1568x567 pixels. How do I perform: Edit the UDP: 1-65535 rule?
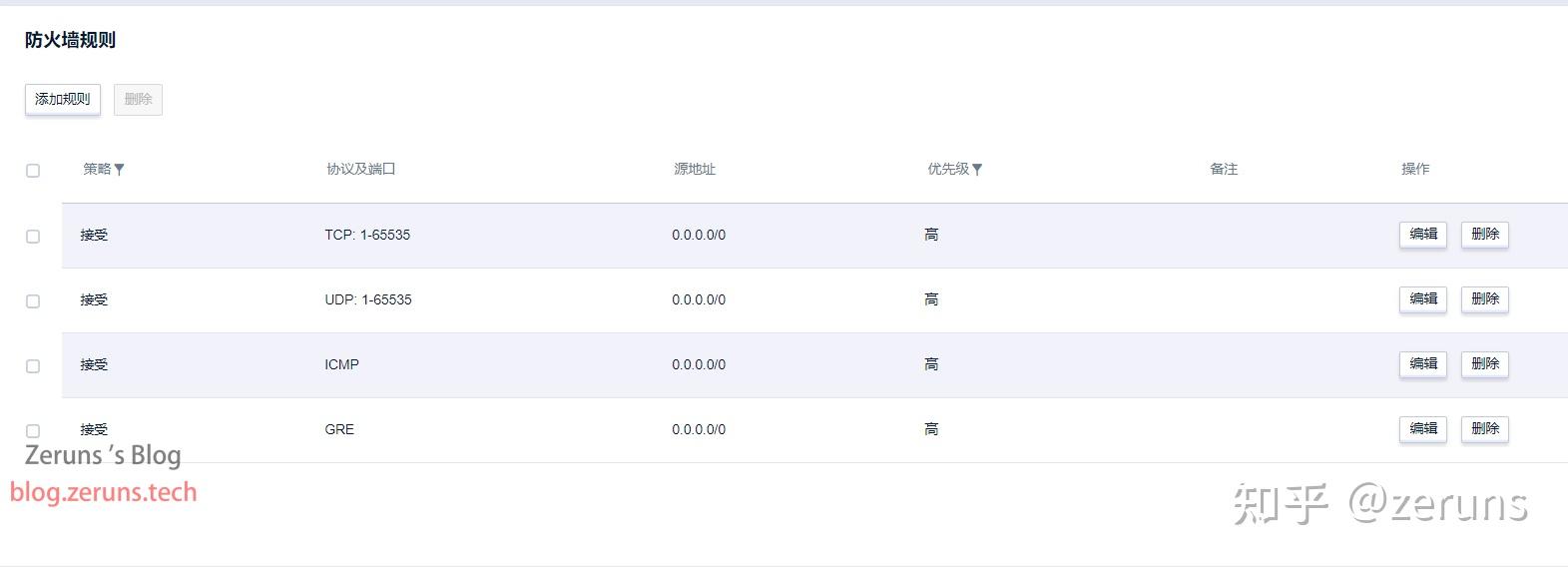point(1422,299)
